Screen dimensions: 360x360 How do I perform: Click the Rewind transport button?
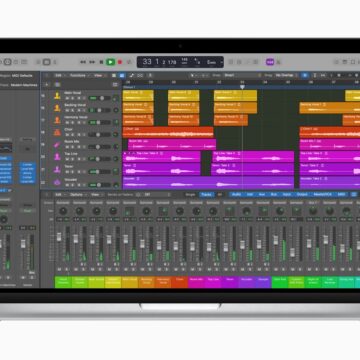coord(83,62)
